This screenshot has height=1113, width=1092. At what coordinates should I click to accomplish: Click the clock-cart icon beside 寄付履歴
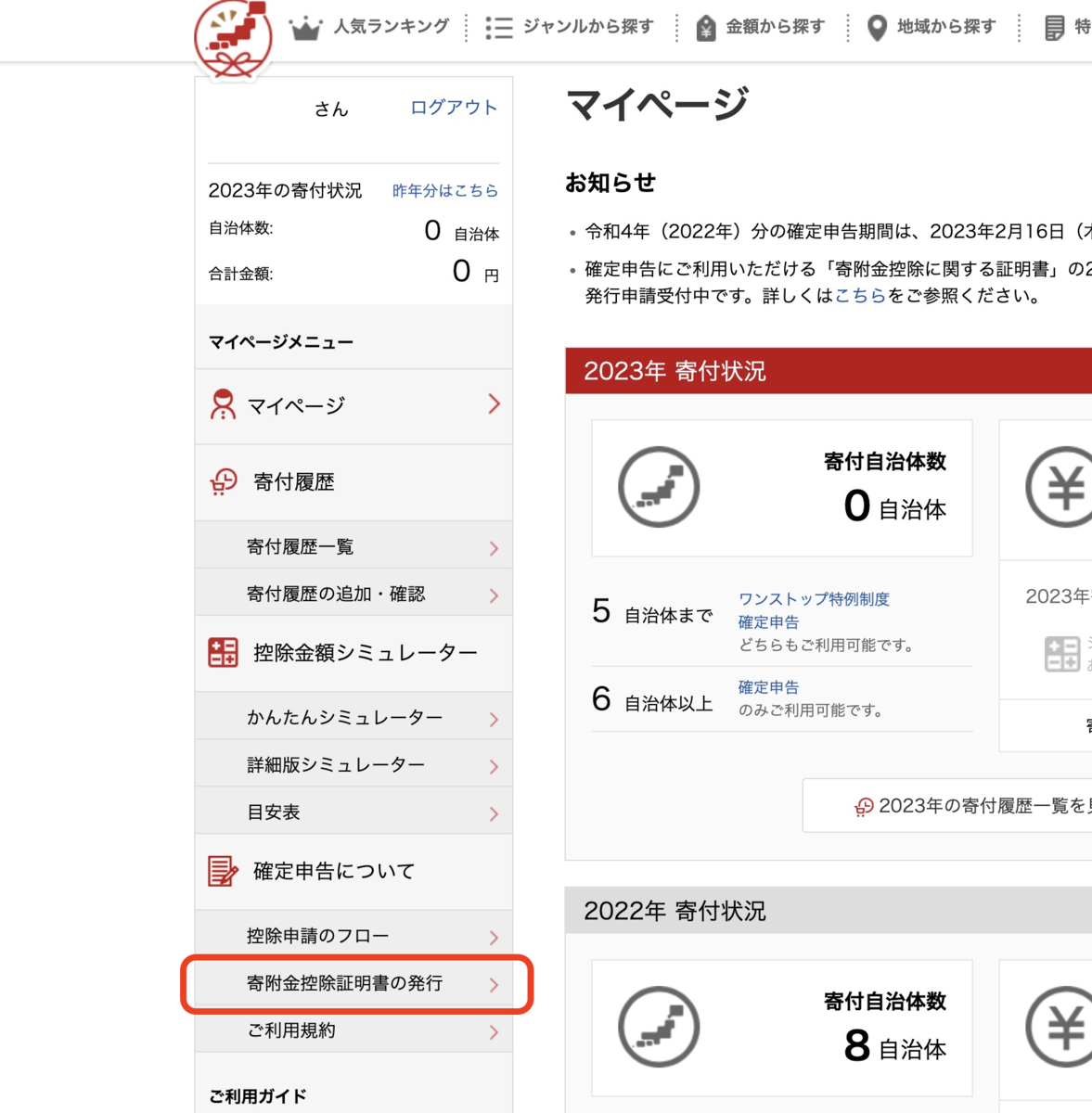(224, 481)
